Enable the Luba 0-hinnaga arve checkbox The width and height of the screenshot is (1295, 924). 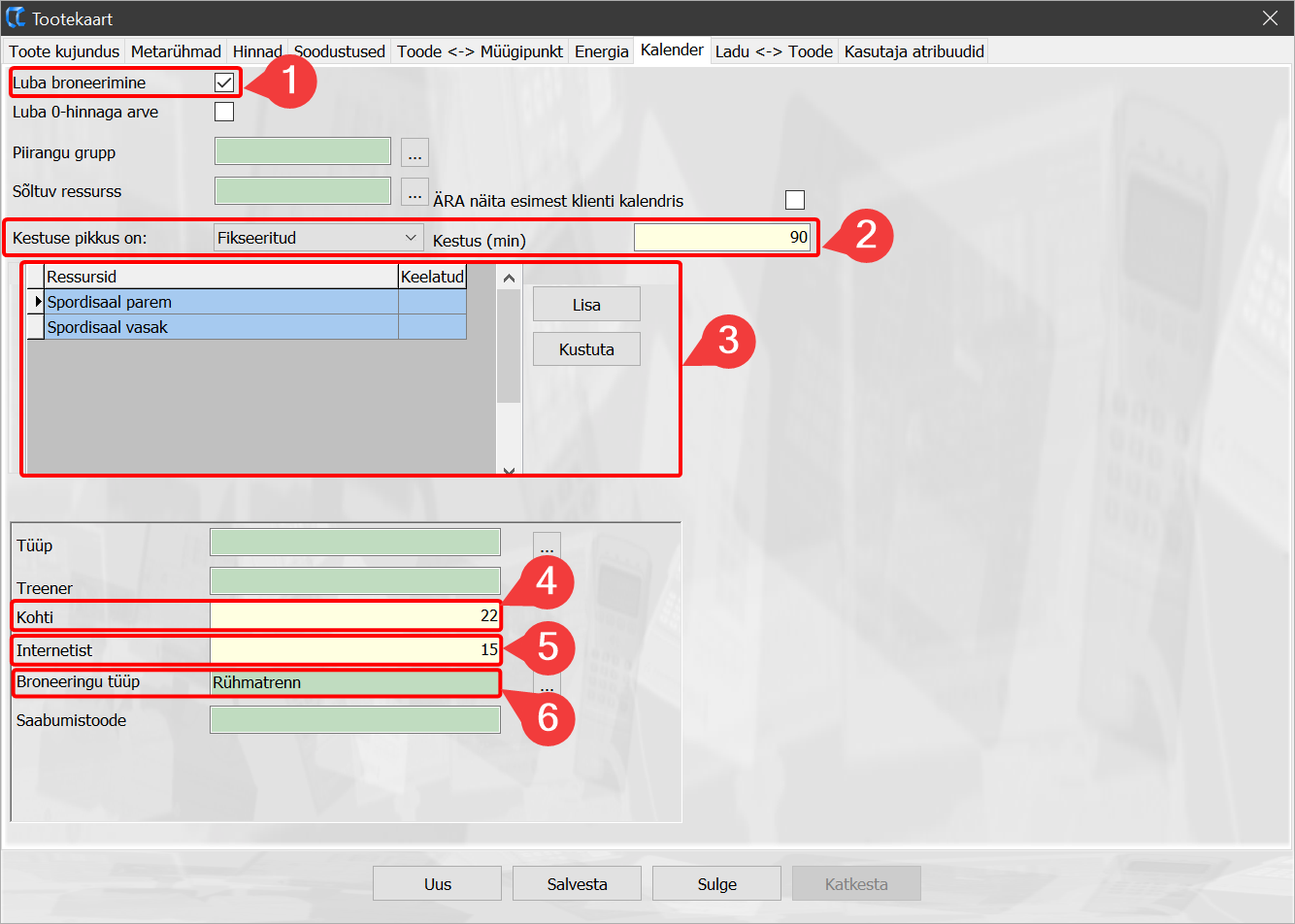[224, 112]
